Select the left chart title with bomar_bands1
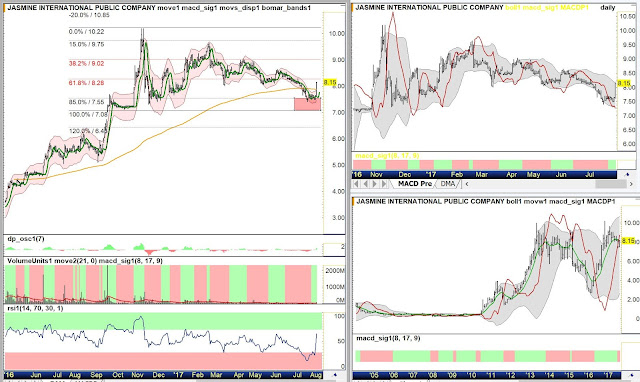Viewport: 640px width, 382px height. 159,7
